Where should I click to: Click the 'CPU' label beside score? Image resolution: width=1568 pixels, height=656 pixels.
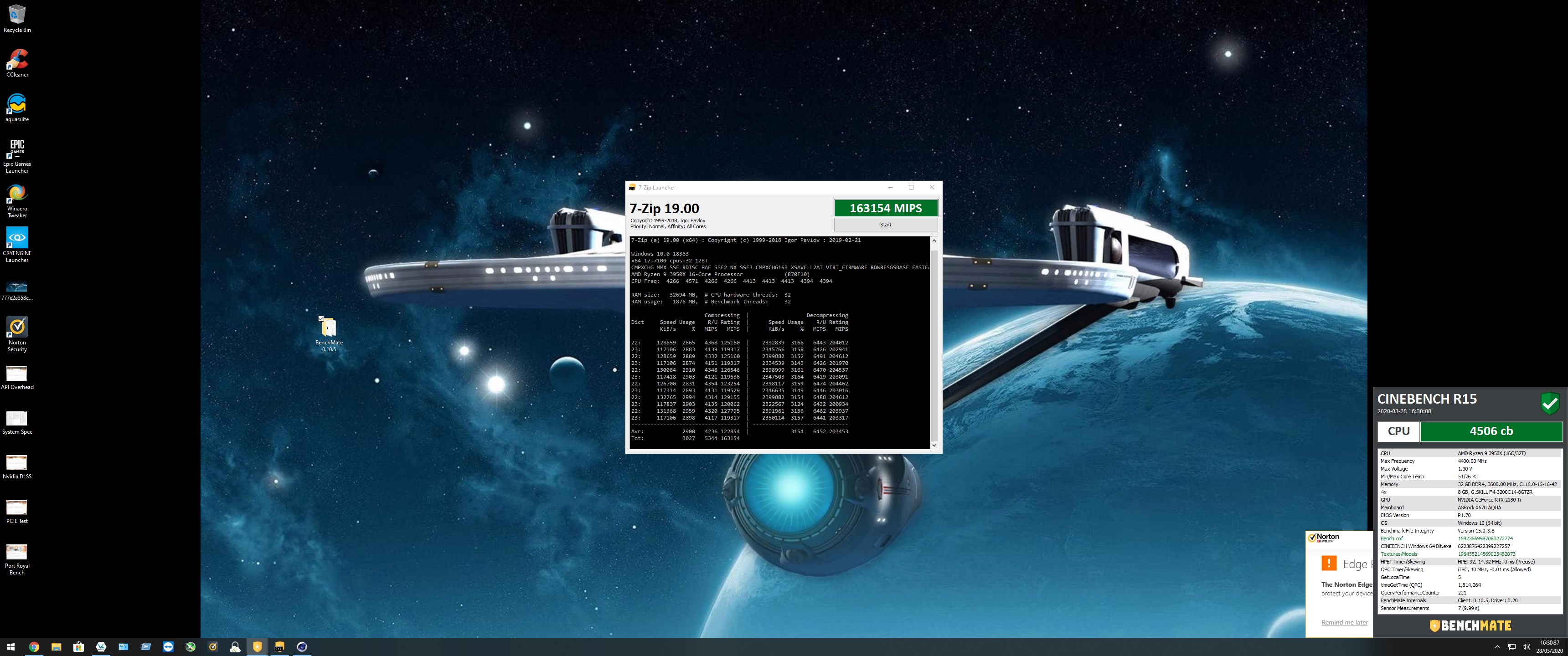[1399, 431]
